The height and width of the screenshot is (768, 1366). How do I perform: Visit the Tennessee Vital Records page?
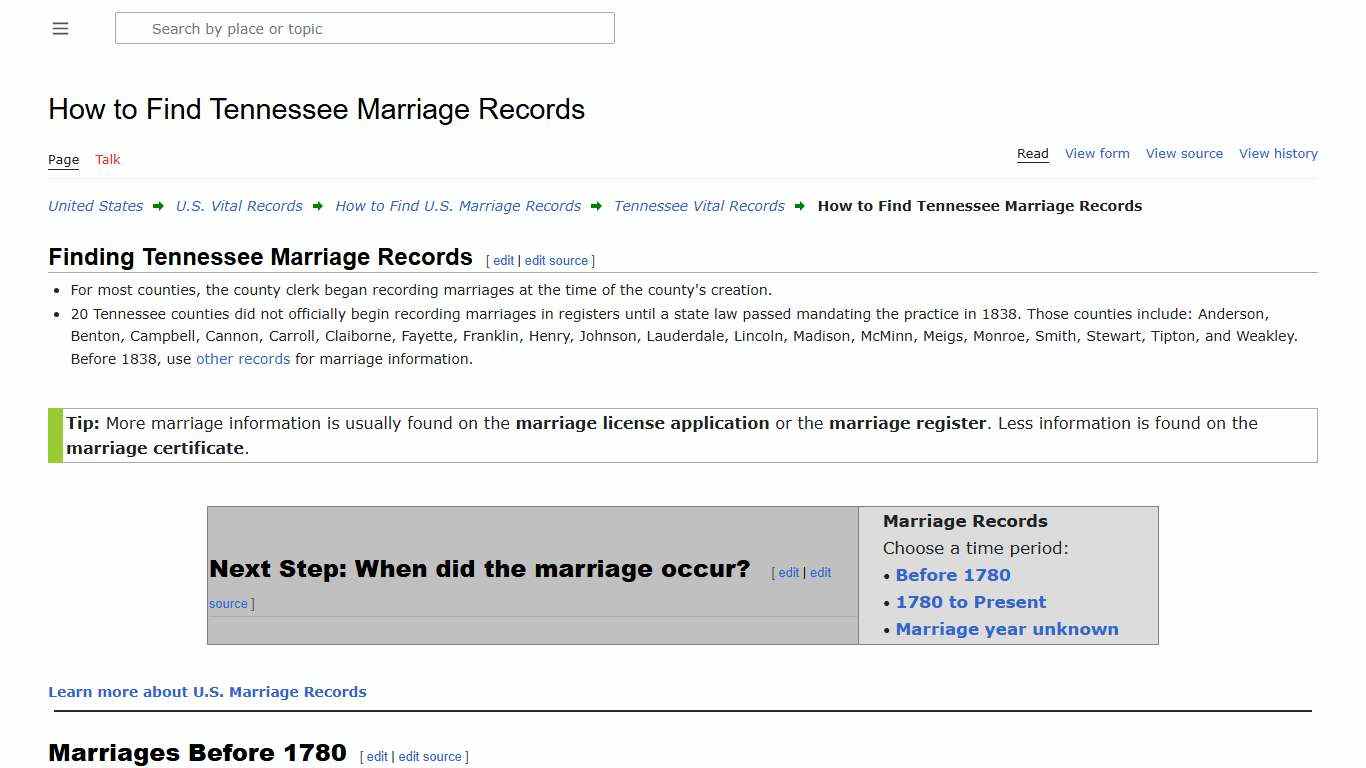698,206
